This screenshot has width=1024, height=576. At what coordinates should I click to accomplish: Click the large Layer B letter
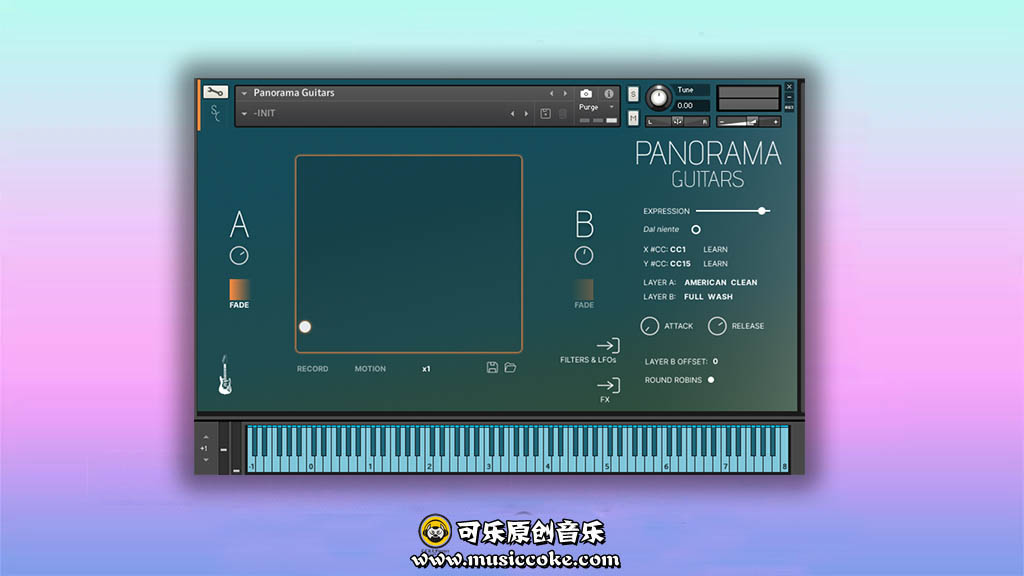pos(584,224)
